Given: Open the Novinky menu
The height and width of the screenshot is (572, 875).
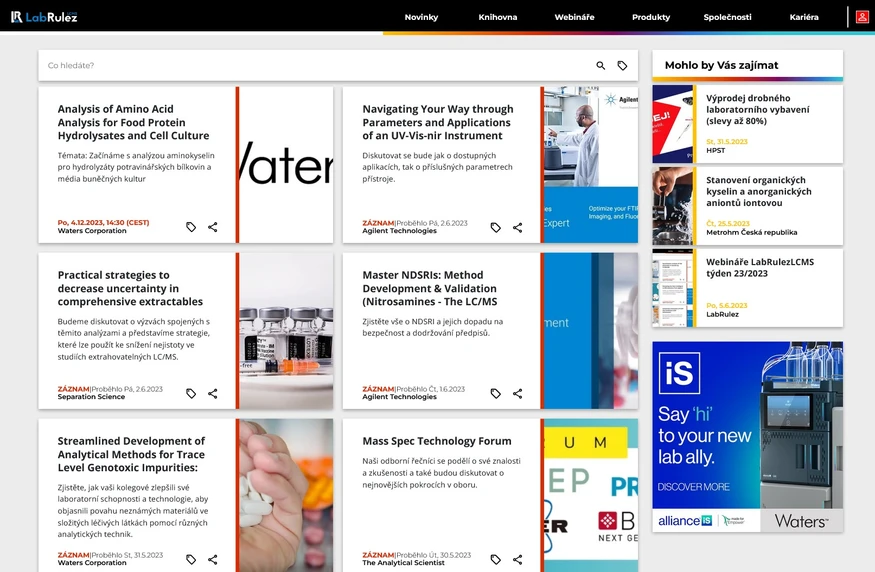Looking at the screenshot, I should tap(421, 17).
